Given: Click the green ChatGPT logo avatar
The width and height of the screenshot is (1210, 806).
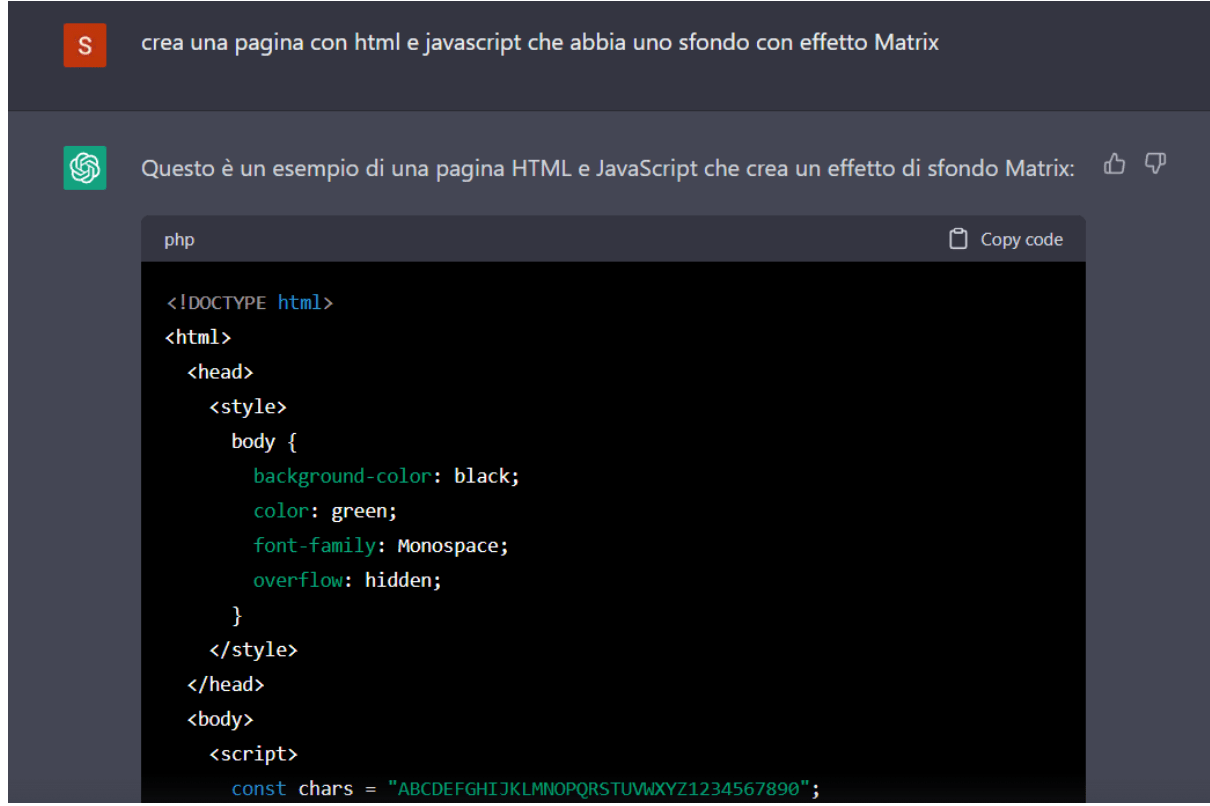Looking at the screenshot, I should [x=85, y=167].
